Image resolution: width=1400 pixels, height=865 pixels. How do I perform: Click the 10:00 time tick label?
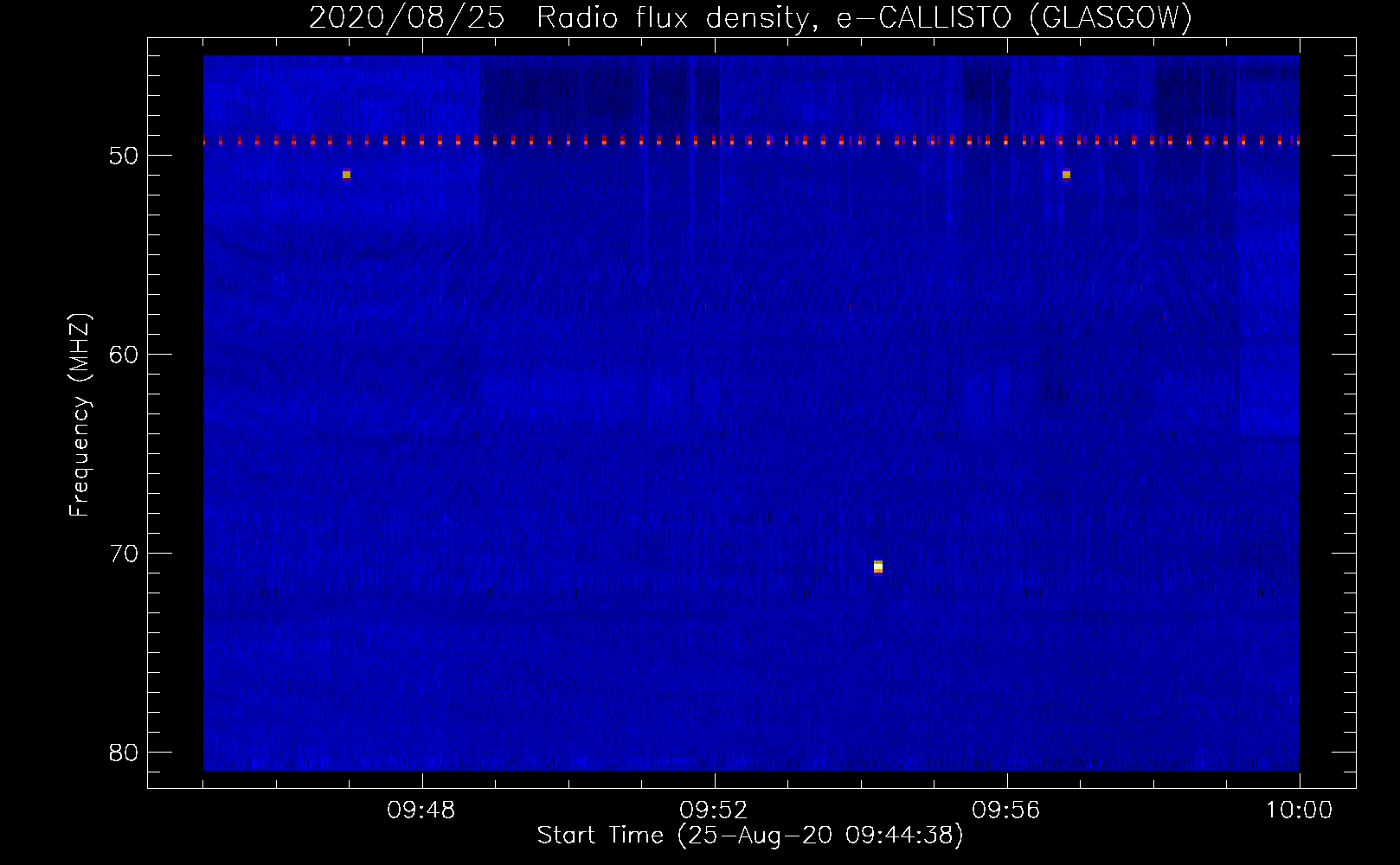click(1299, 811)
